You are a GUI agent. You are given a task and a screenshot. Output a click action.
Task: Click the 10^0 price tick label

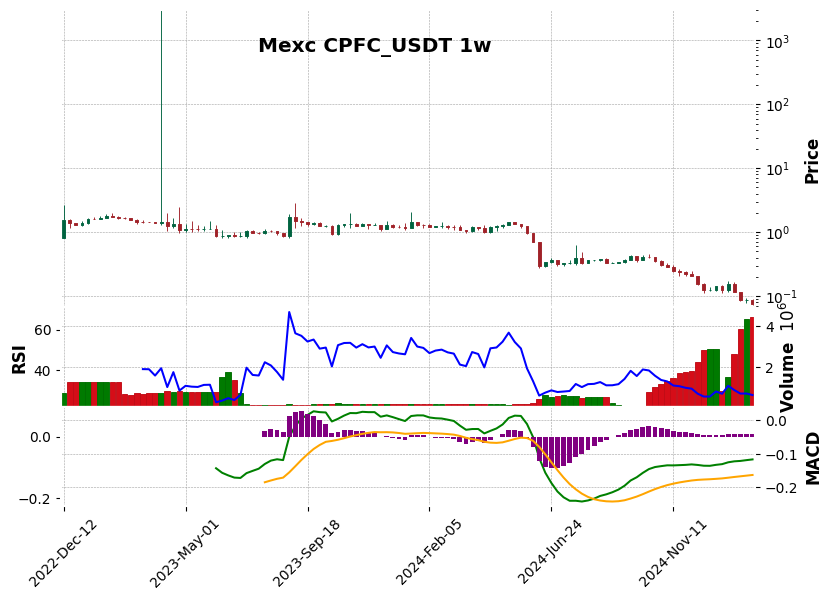coord(777,233)
